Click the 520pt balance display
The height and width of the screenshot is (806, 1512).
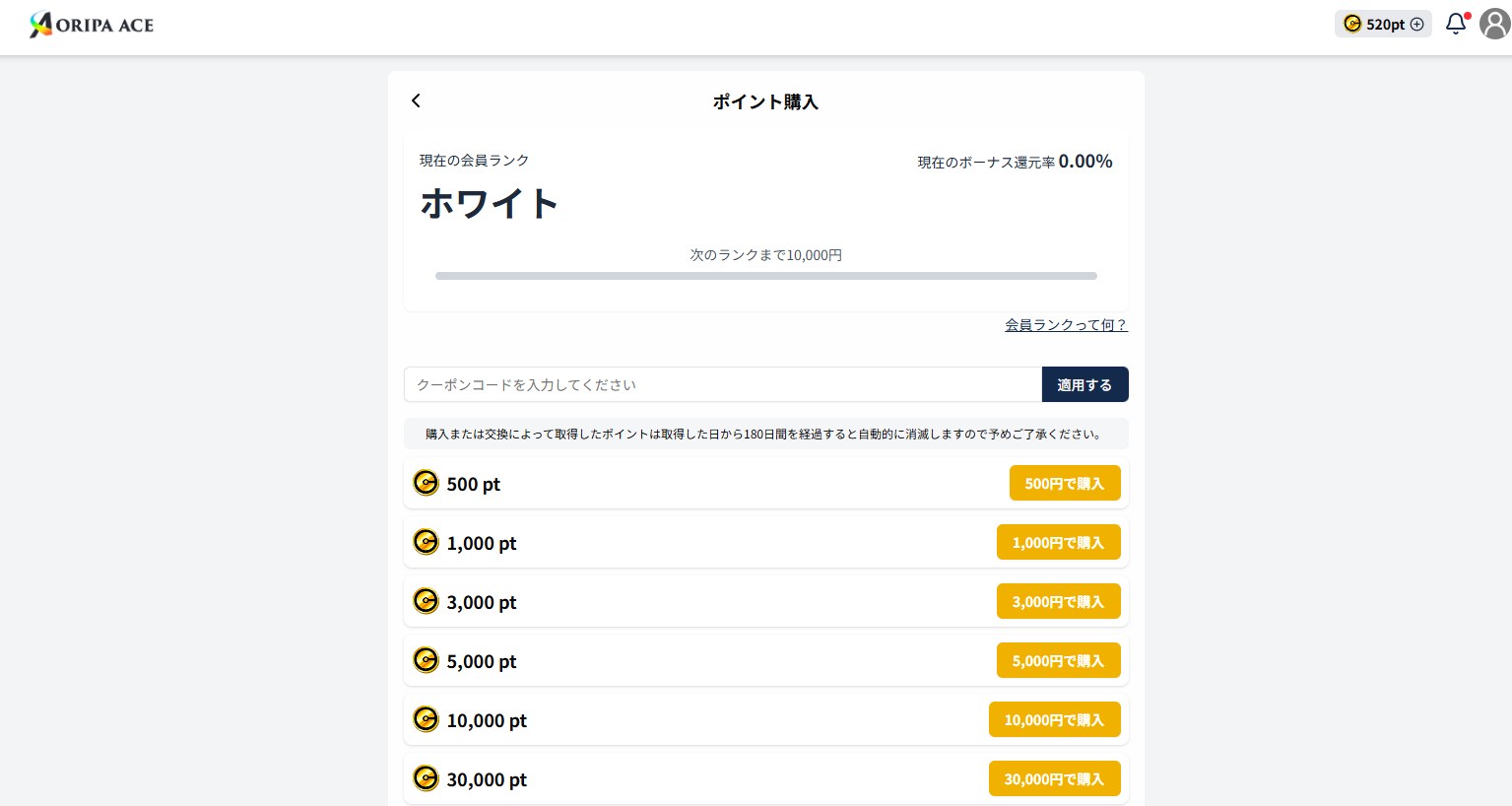click(1384, 25)
